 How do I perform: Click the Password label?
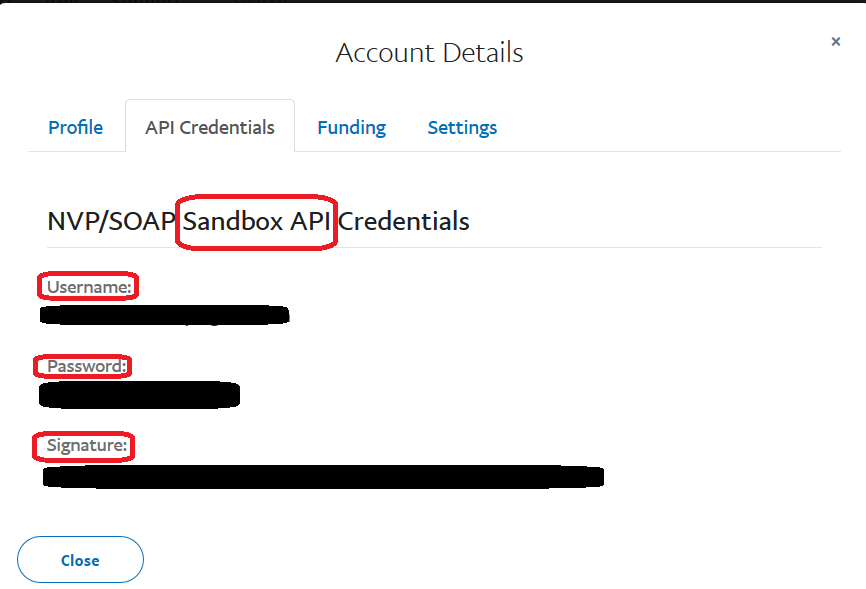86,366
